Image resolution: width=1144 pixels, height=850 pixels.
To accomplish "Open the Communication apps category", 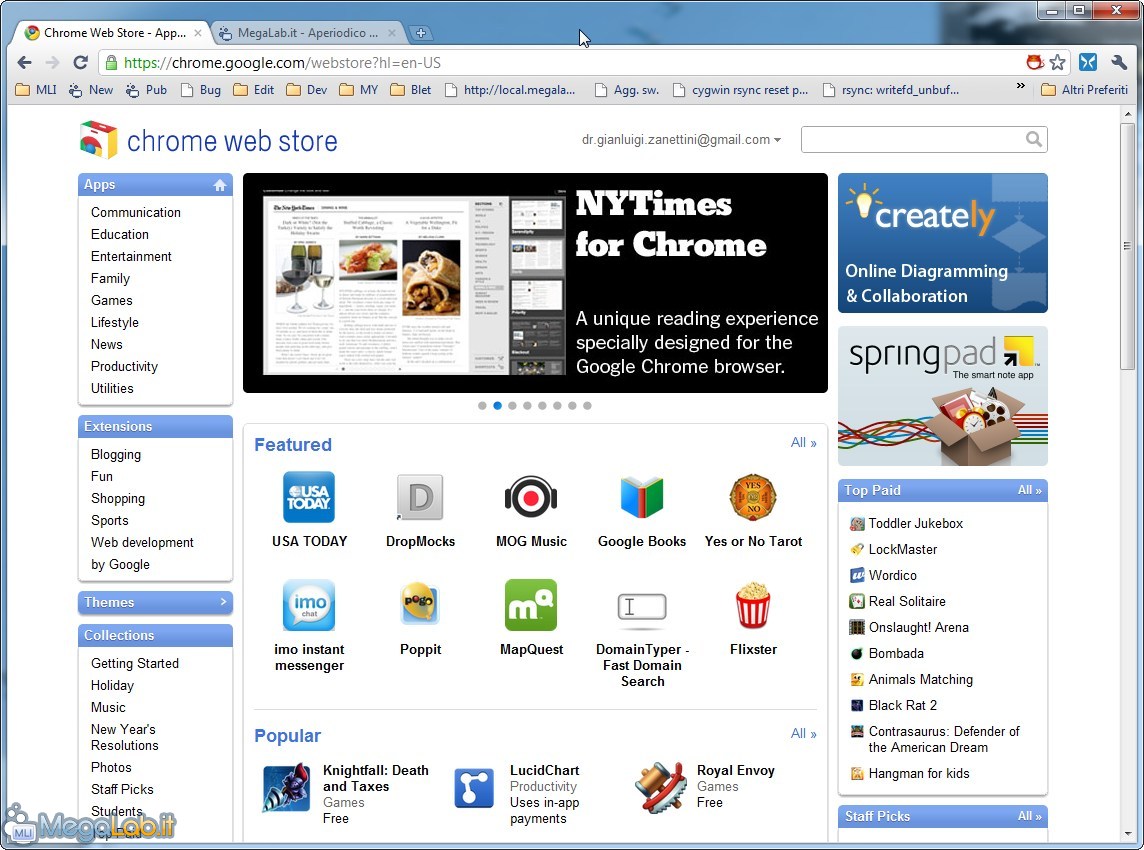I will (136, 212).
